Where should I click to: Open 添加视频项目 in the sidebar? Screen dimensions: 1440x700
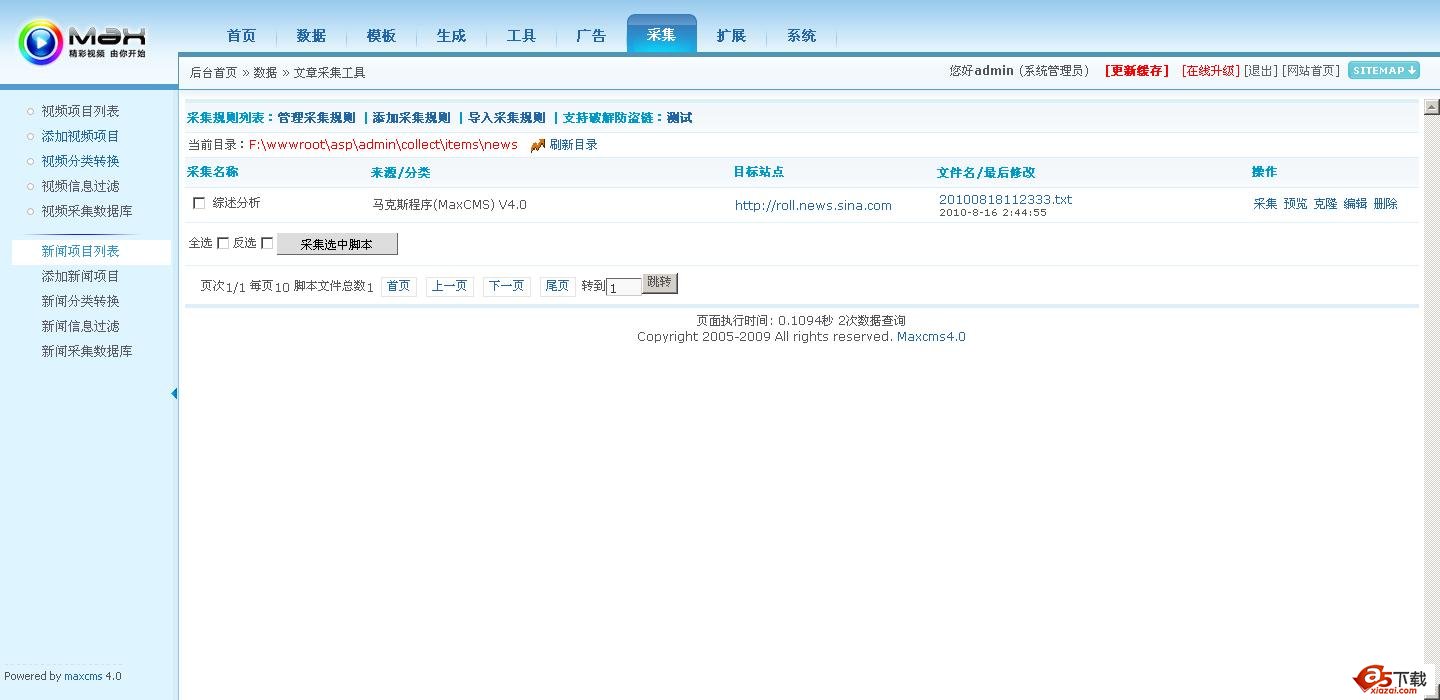coord(80,136)
